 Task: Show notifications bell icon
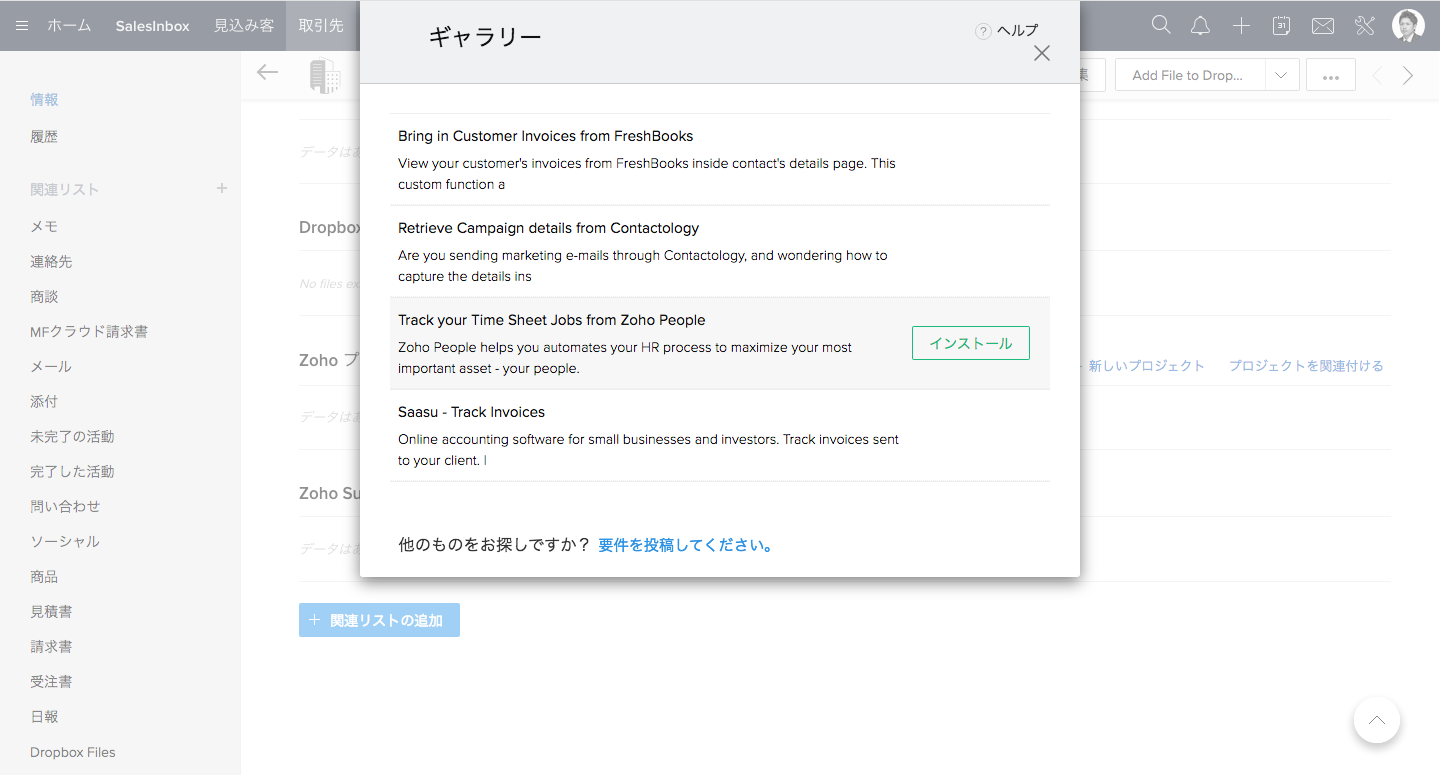coord(1201,26)
